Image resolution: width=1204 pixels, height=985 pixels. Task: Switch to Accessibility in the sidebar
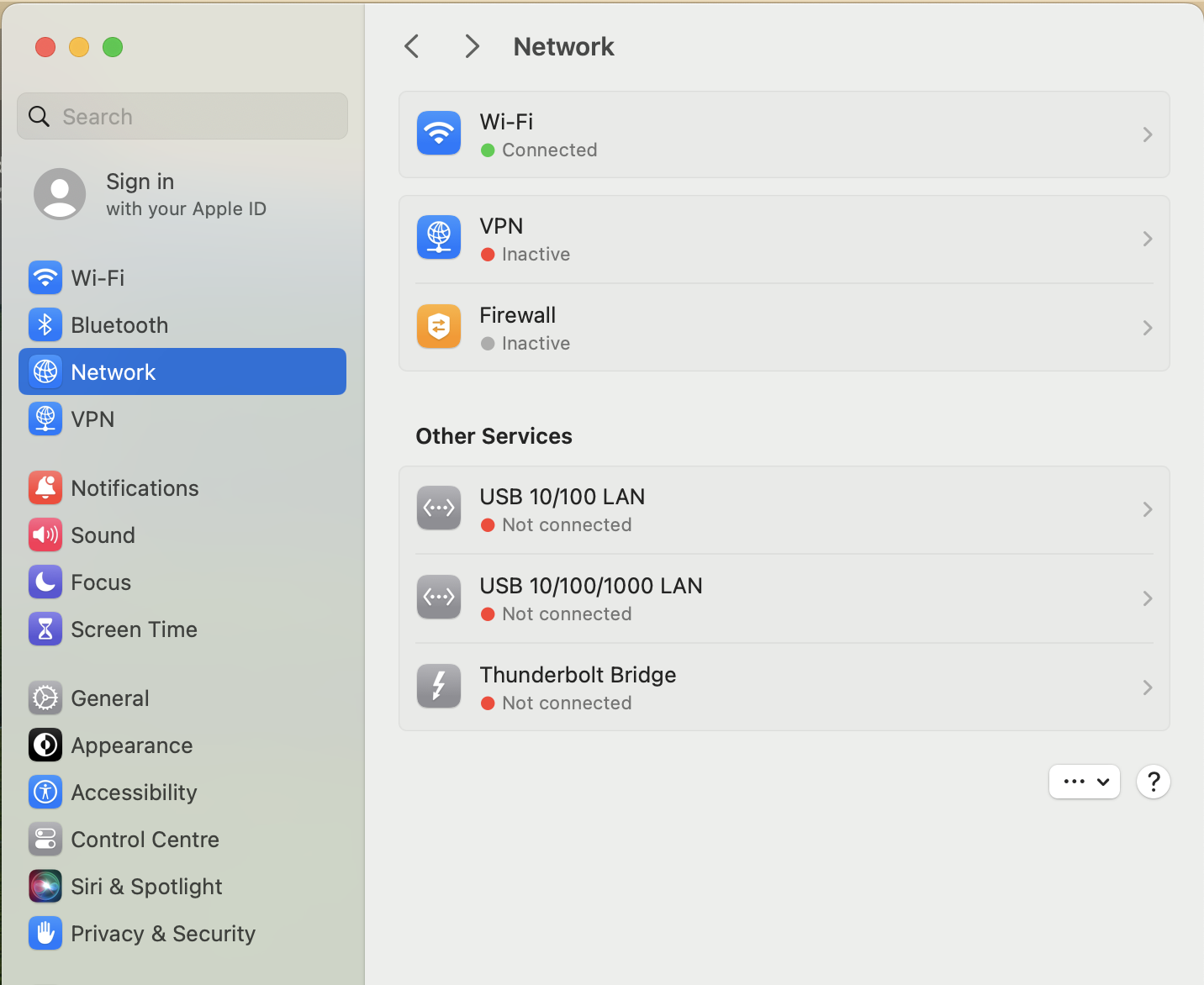click(134, 793)
